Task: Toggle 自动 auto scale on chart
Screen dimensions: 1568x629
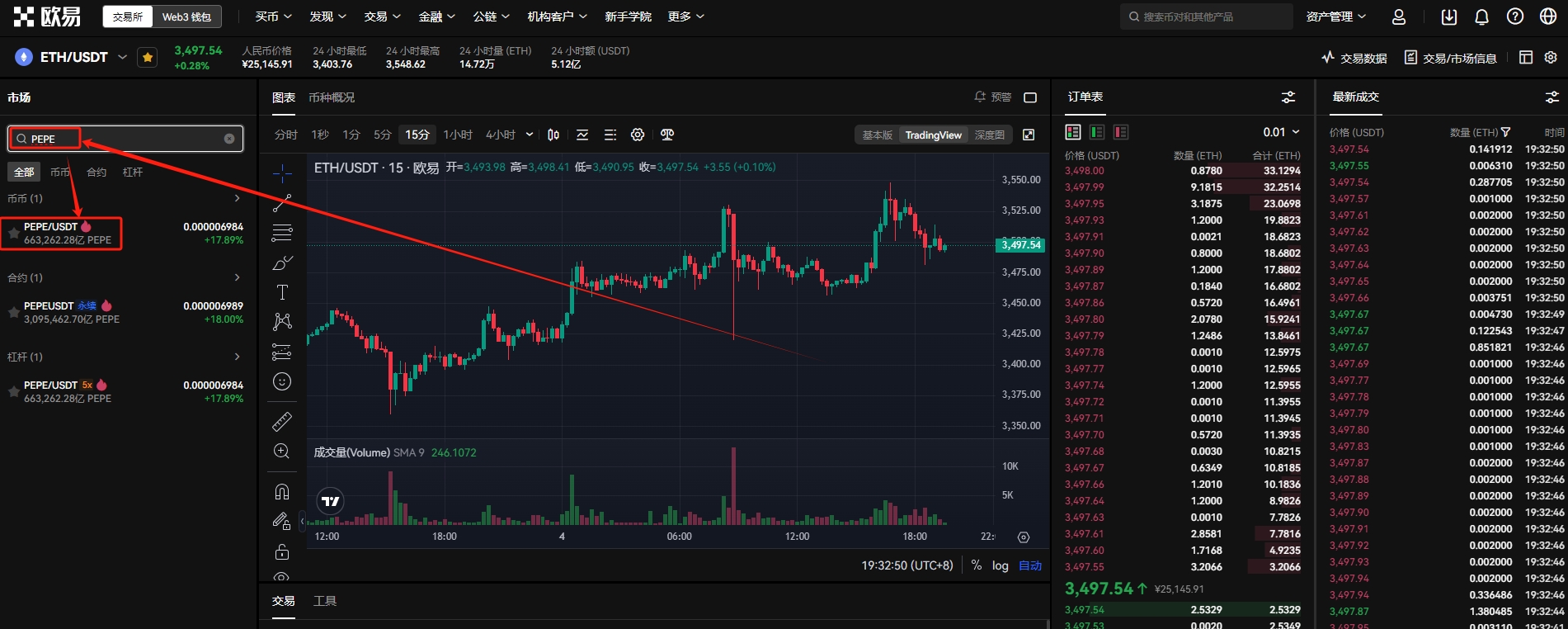Action: tap(1030, 565)
